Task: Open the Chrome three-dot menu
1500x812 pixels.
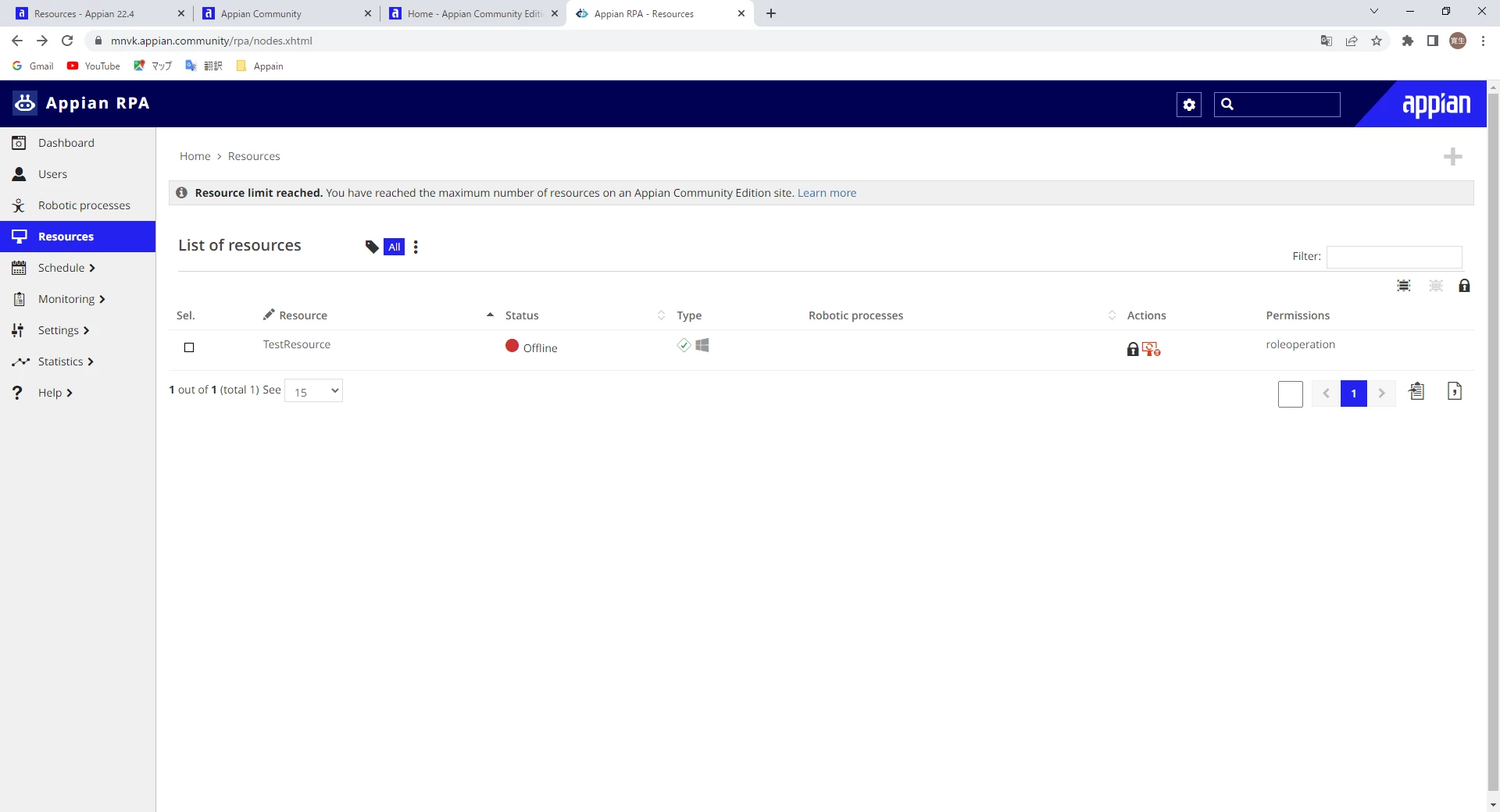Action: 1483,41
